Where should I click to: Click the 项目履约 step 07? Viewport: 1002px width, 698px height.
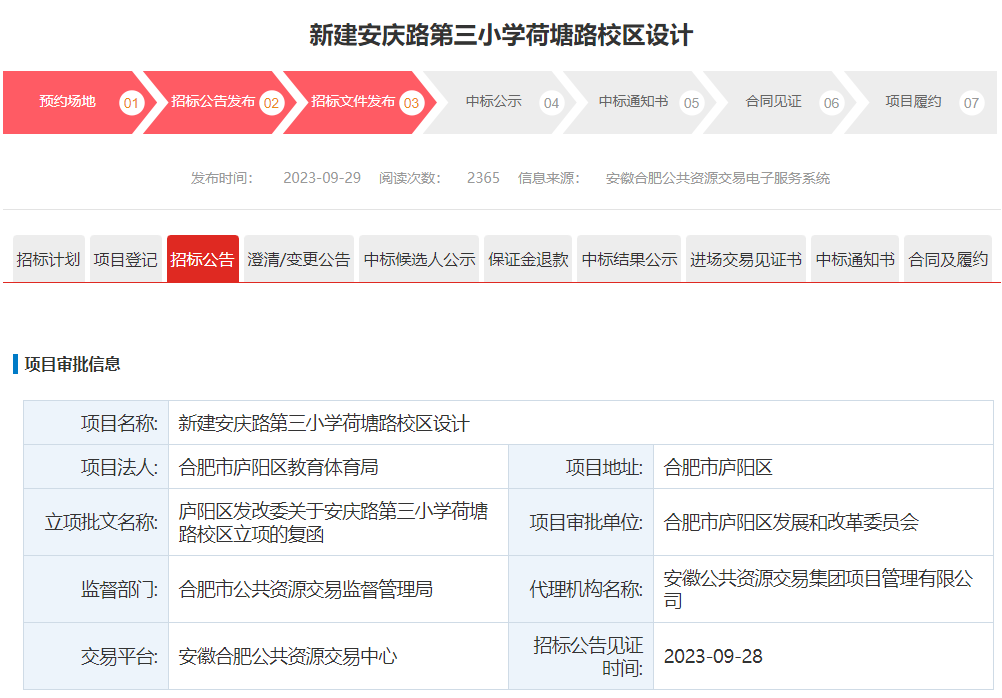(921, 102)
